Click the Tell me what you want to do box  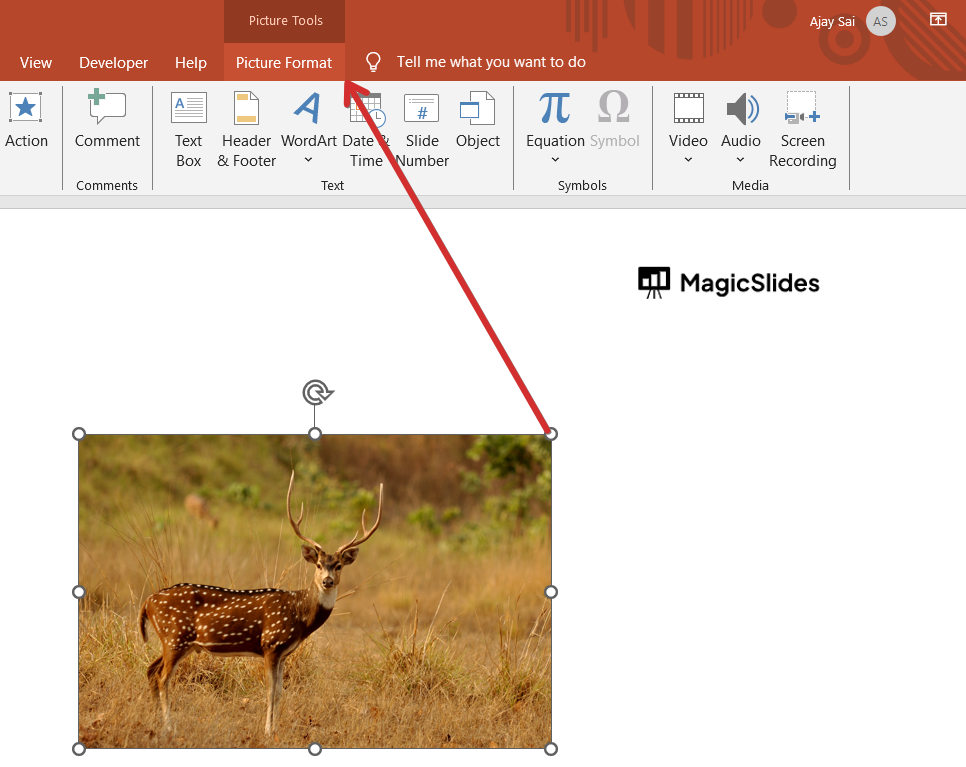[490, 62]
